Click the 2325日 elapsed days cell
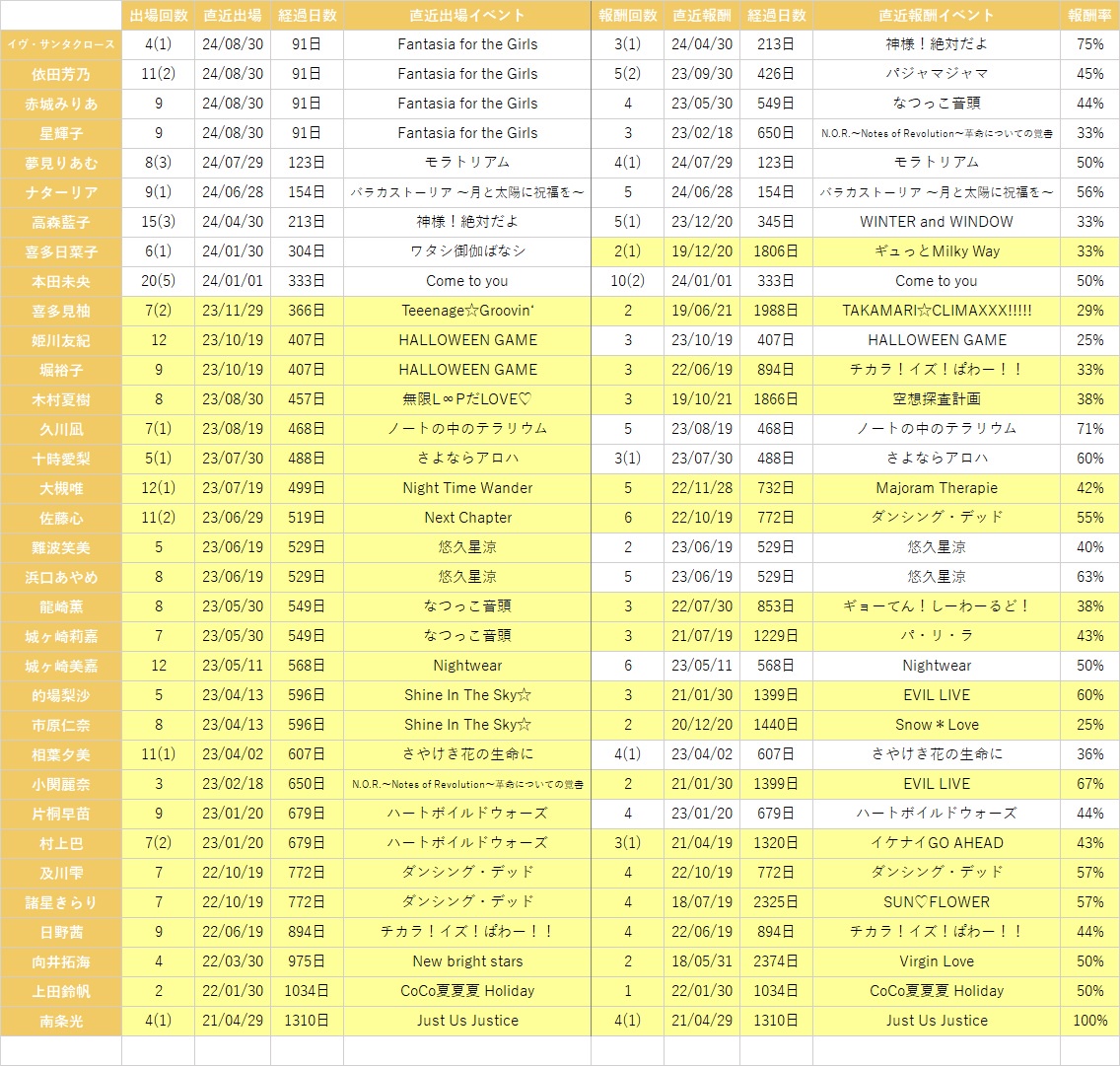Screen dimensions: 1120x1066 [776, 902]
